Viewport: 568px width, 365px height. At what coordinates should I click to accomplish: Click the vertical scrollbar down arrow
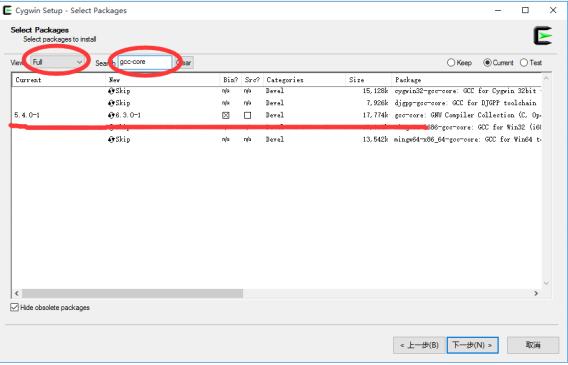pyautogui.click(x=546, y=283)
